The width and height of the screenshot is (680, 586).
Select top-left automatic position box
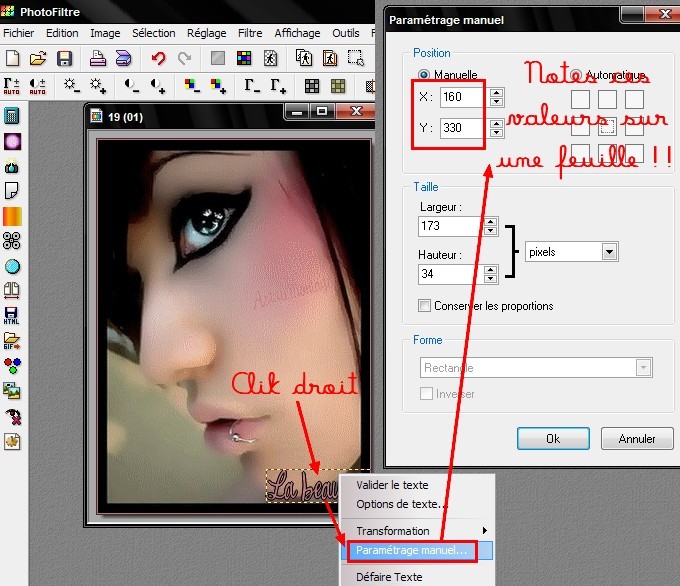[x=580, y=99]
